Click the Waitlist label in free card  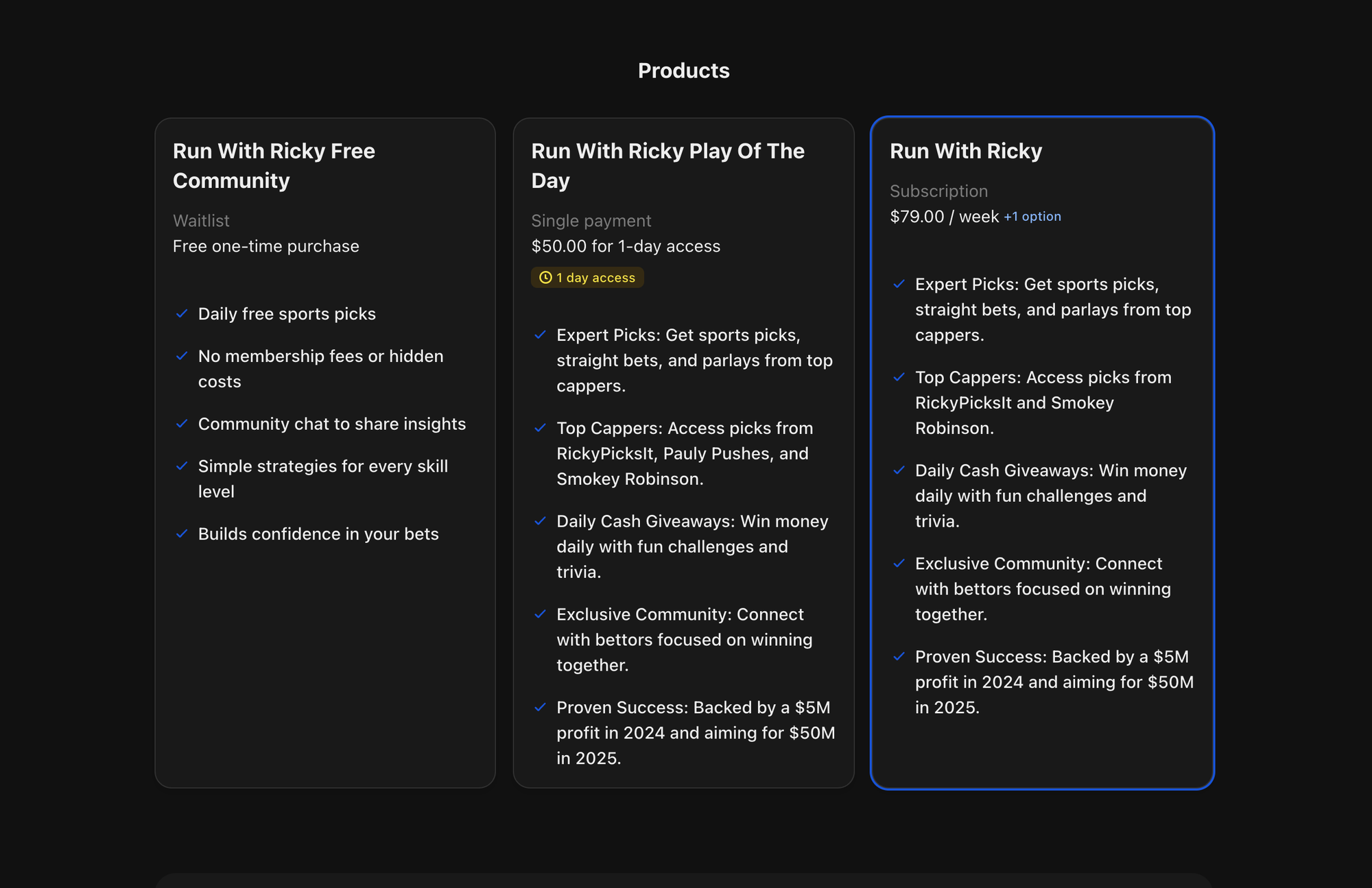(201, 221)
